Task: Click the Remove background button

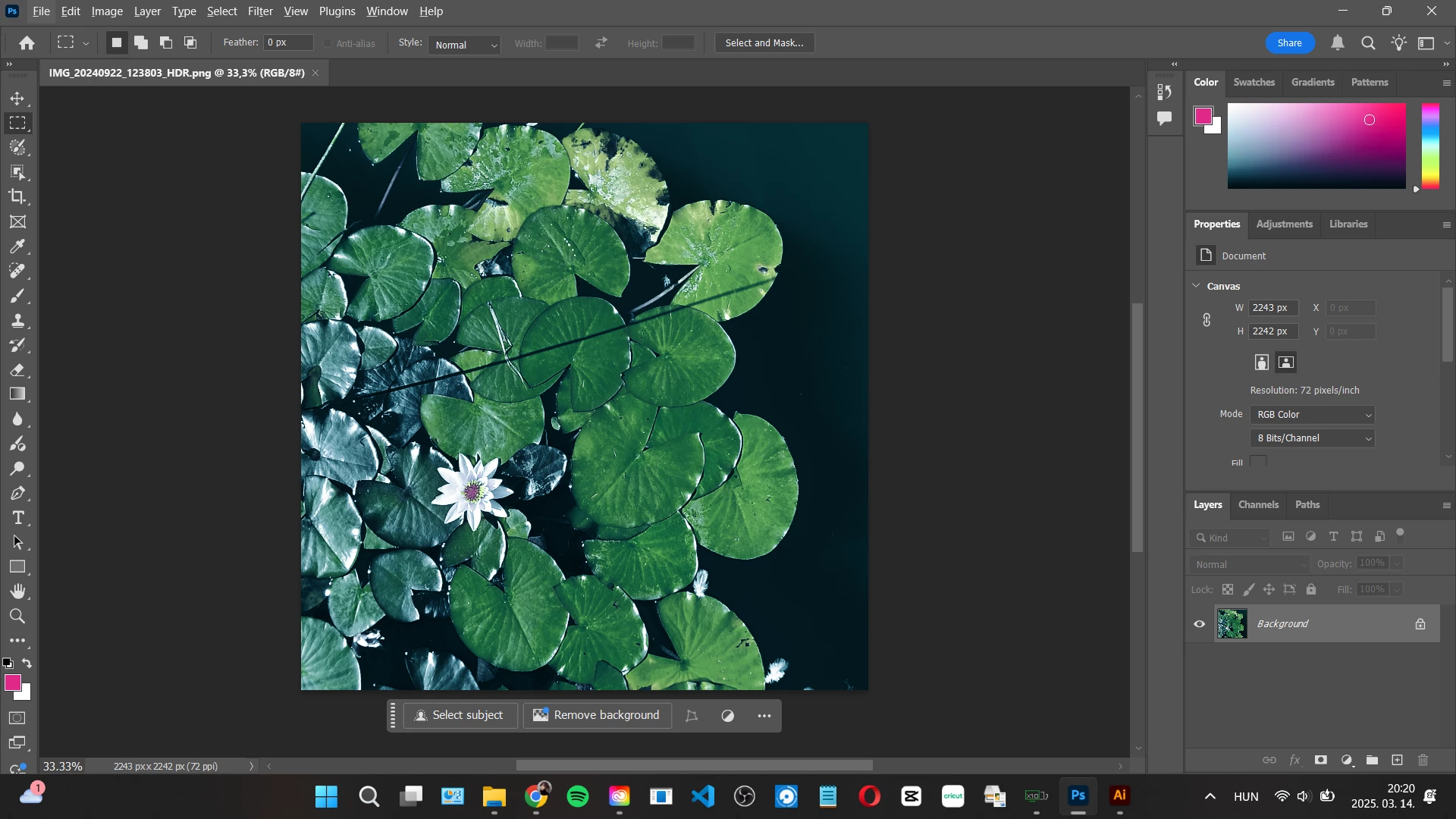Action: pos(597,715)
